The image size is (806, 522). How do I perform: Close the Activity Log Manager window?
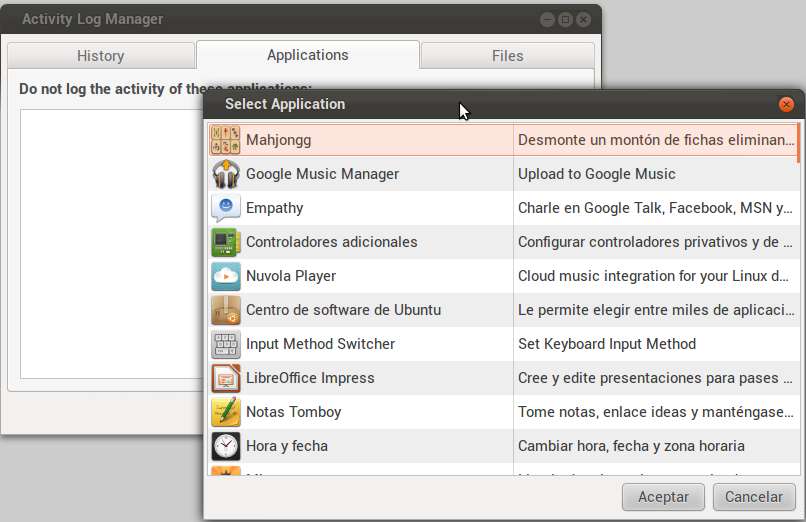click(583, 20)
